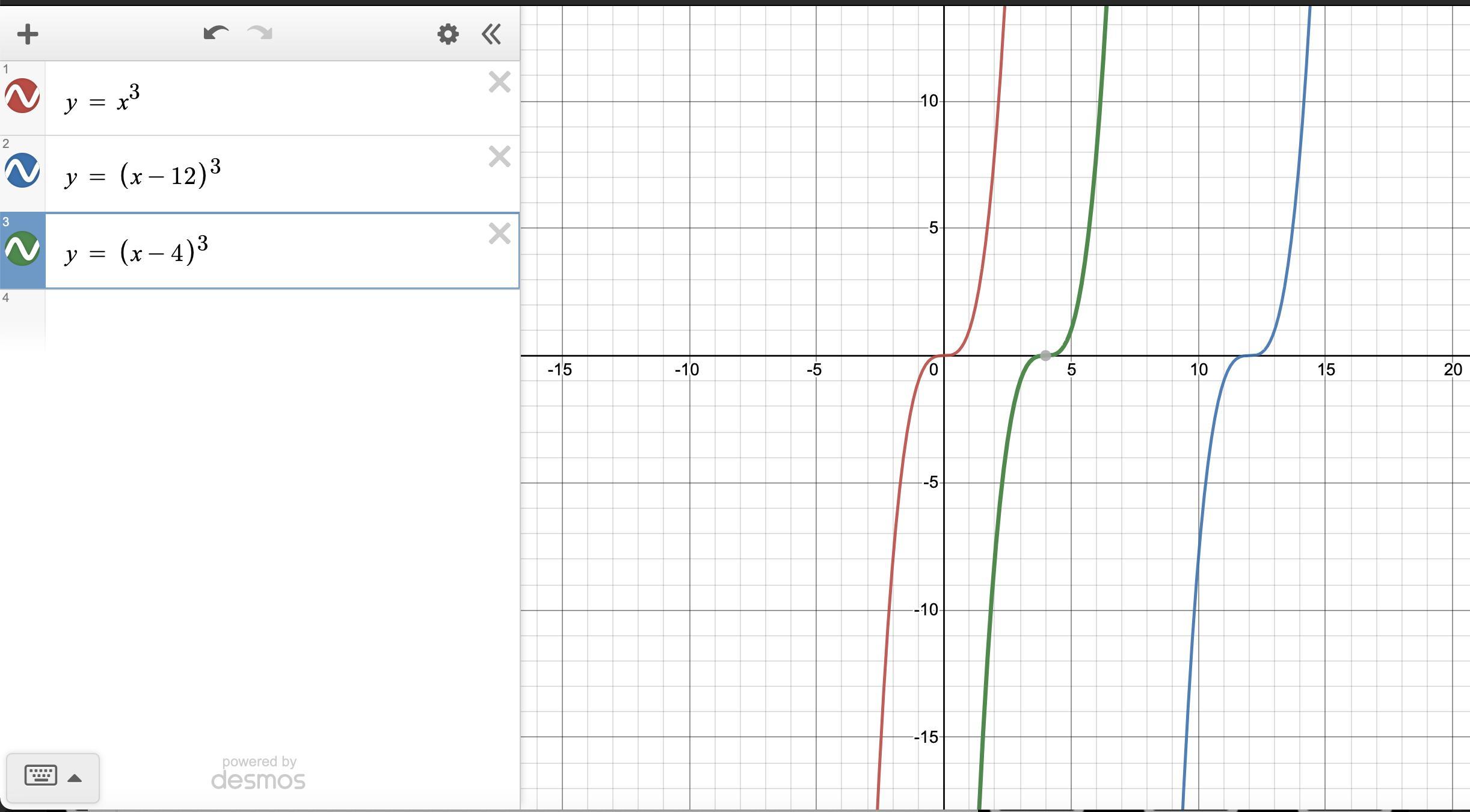The width and height of the screenshot is (1470, 812).
Task: Show the on-screen keyboard
Action: coord(41,775)
